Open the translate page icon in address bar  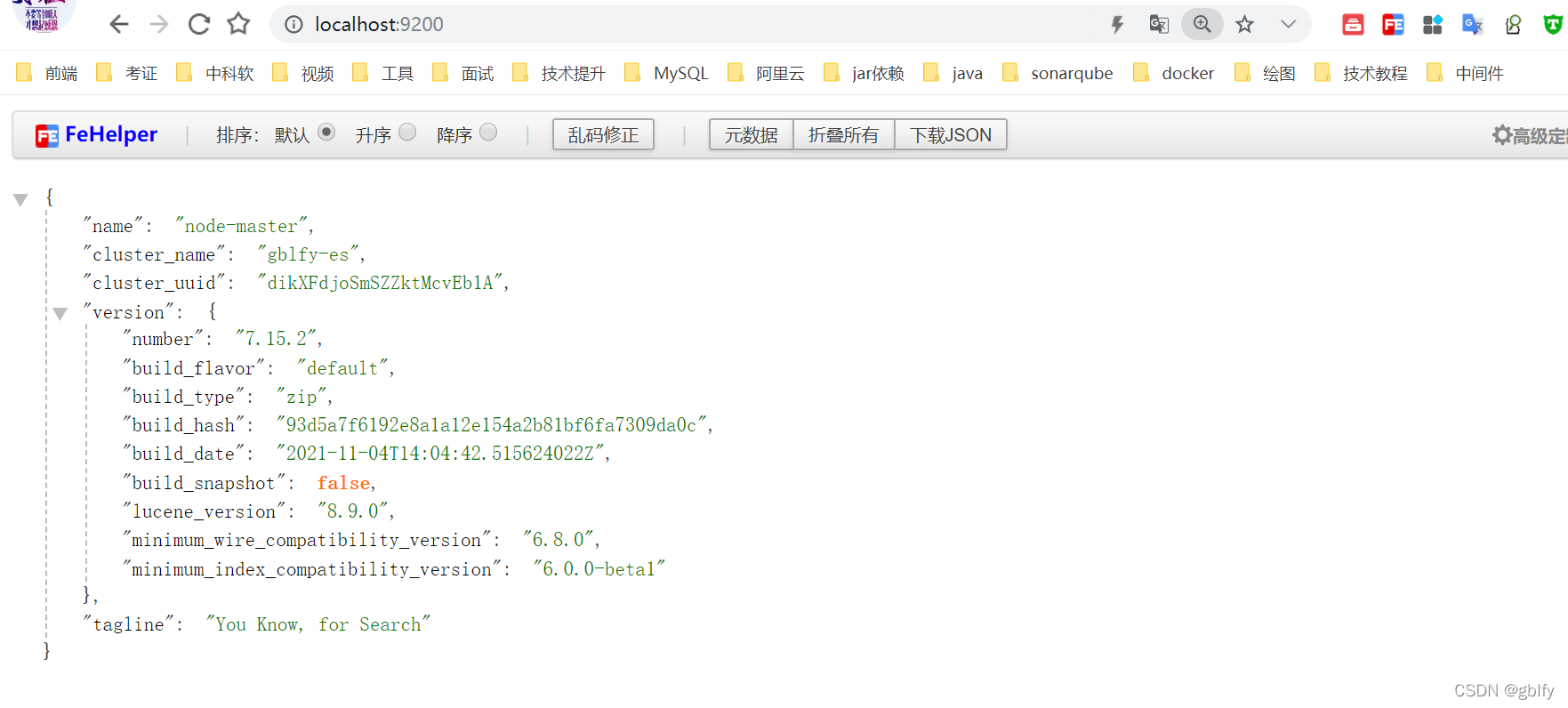pyautogui.click(x=1159, y=25)
